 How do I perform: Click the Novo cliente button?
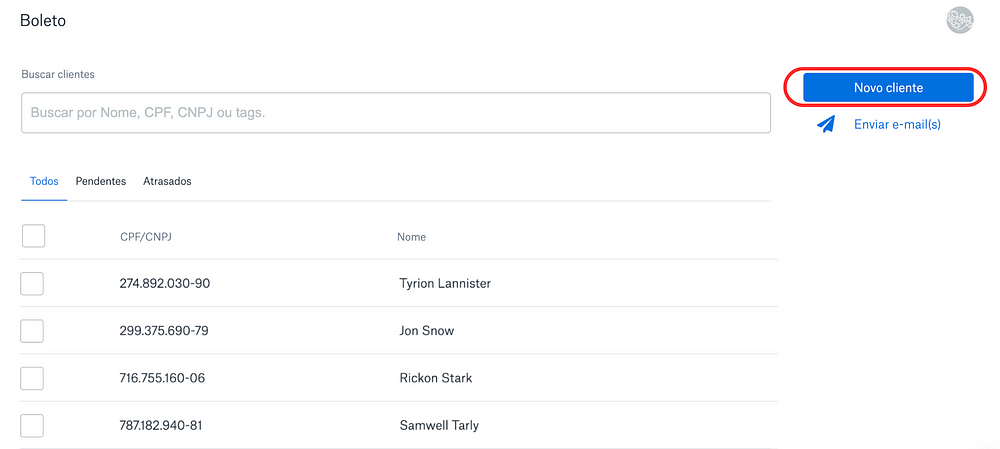pos(888,87)
